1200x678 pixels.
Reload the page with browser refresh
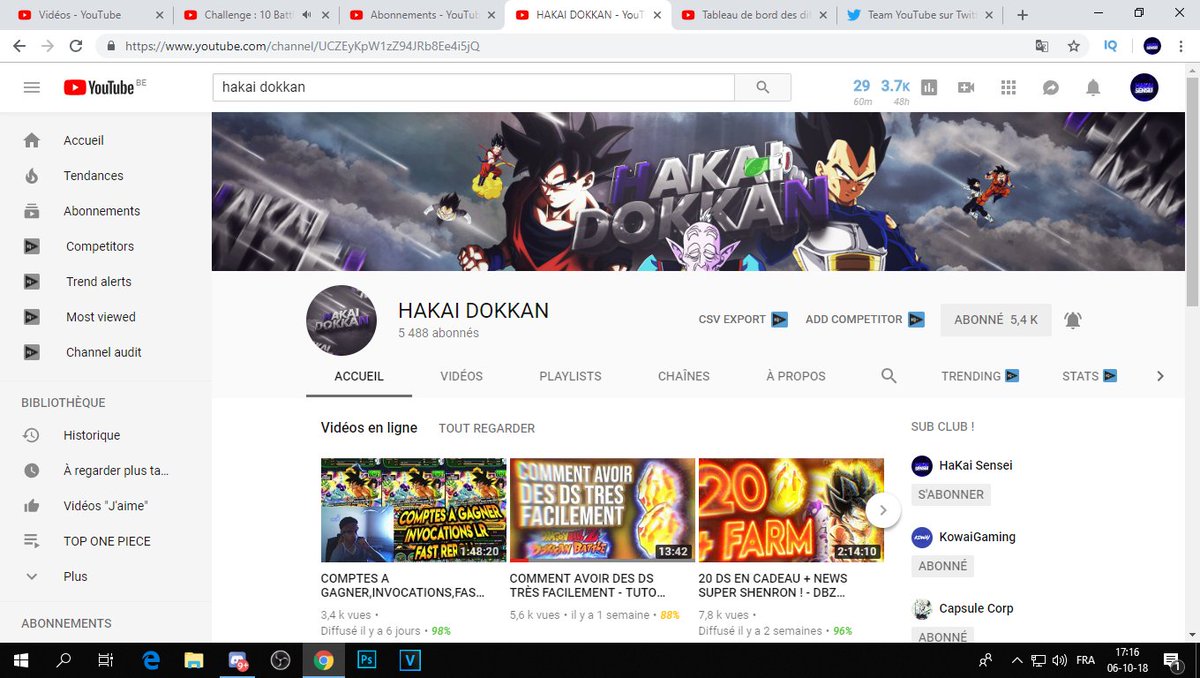[x=76, y=46]
